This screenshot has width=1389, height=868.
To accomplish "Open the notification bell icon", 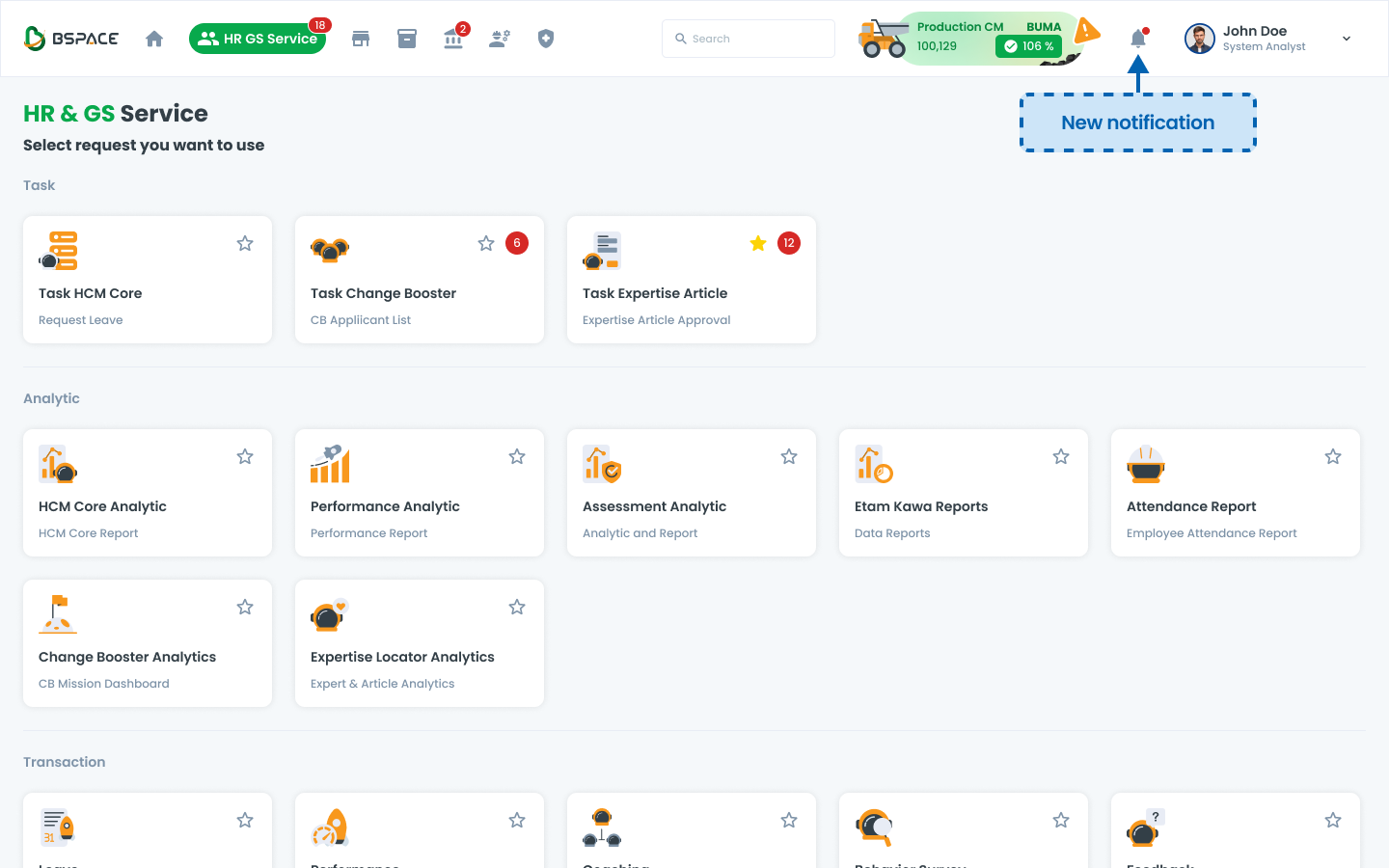I will point(1138,39).
